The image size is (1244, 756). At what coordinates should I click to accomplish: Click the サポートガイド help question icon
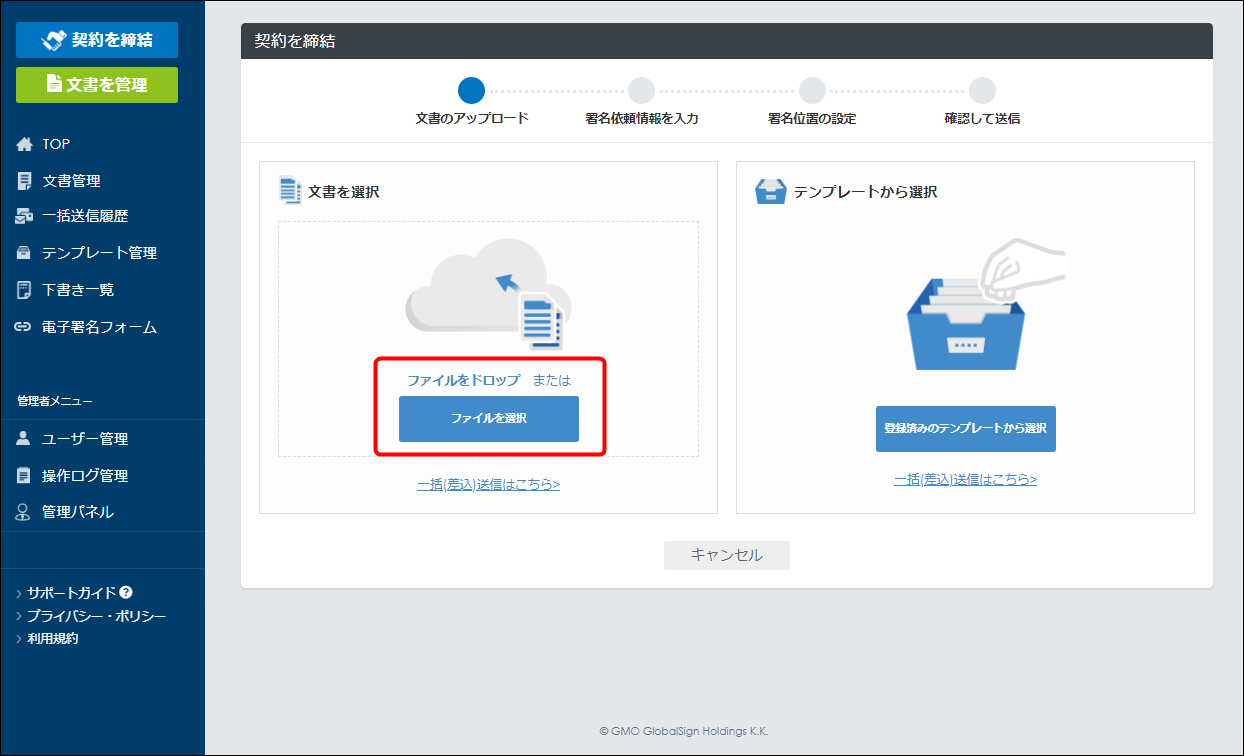point(126,592)
